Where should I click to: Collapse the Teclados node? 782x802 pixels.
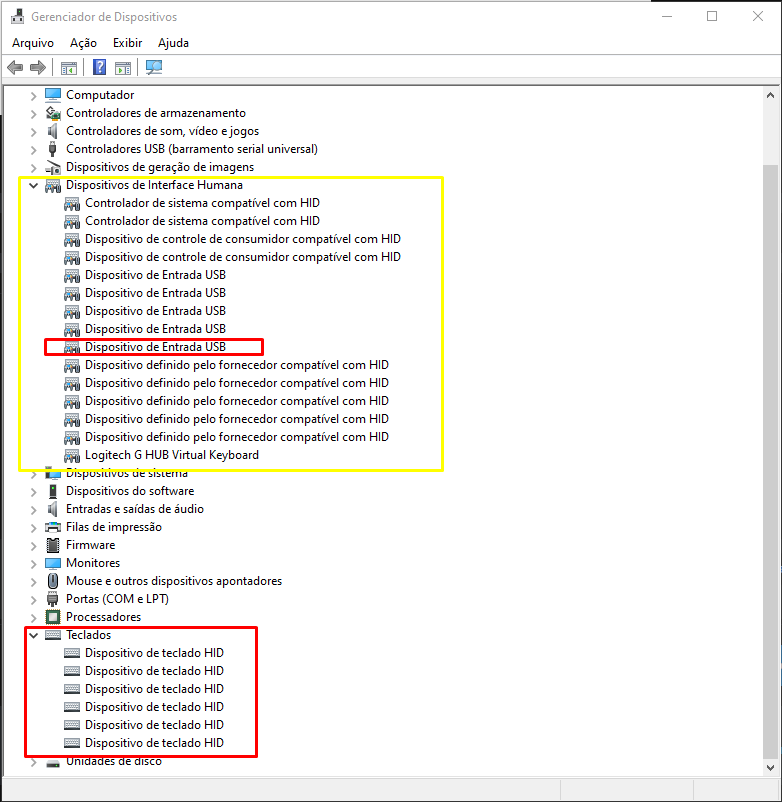pyautogui.click(x=33, y=635)
